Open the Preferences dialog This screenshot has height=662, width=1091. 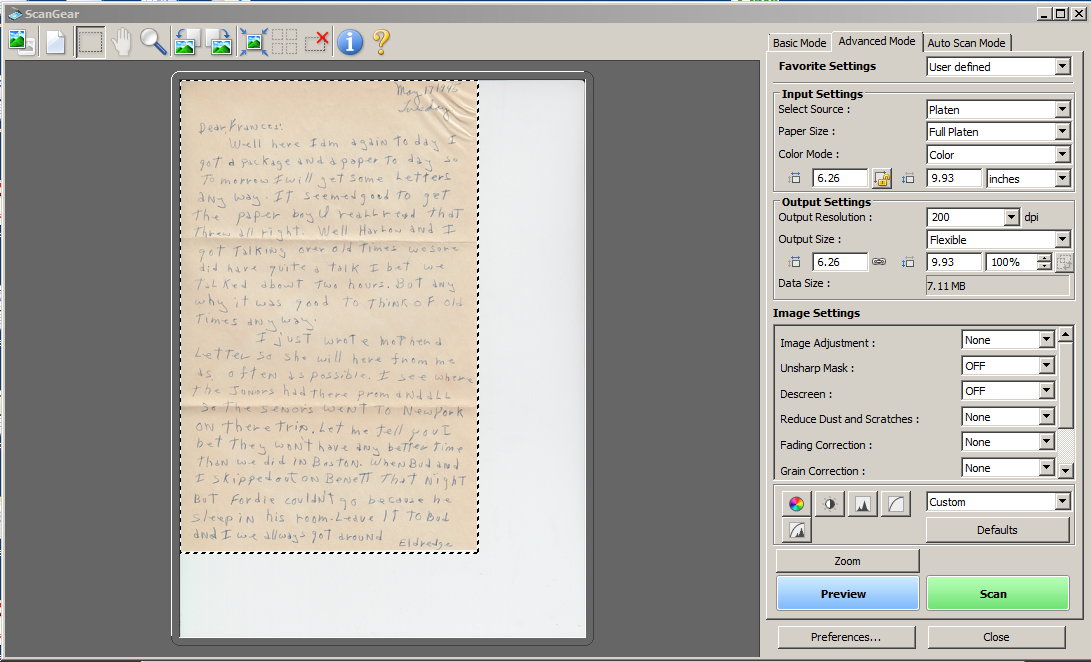pyautogui.click(x=846, y=637)
